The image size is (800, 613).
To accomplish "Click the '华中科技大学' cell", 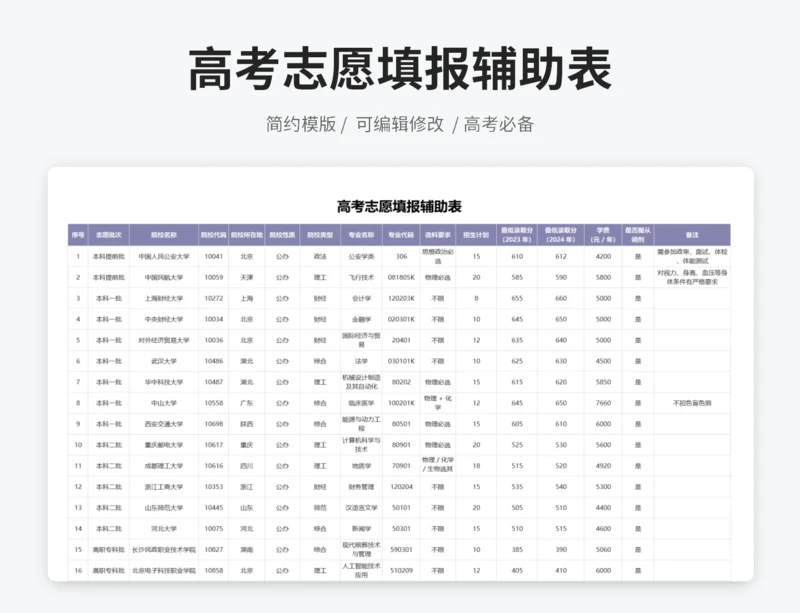I will [x=164, y=382].
